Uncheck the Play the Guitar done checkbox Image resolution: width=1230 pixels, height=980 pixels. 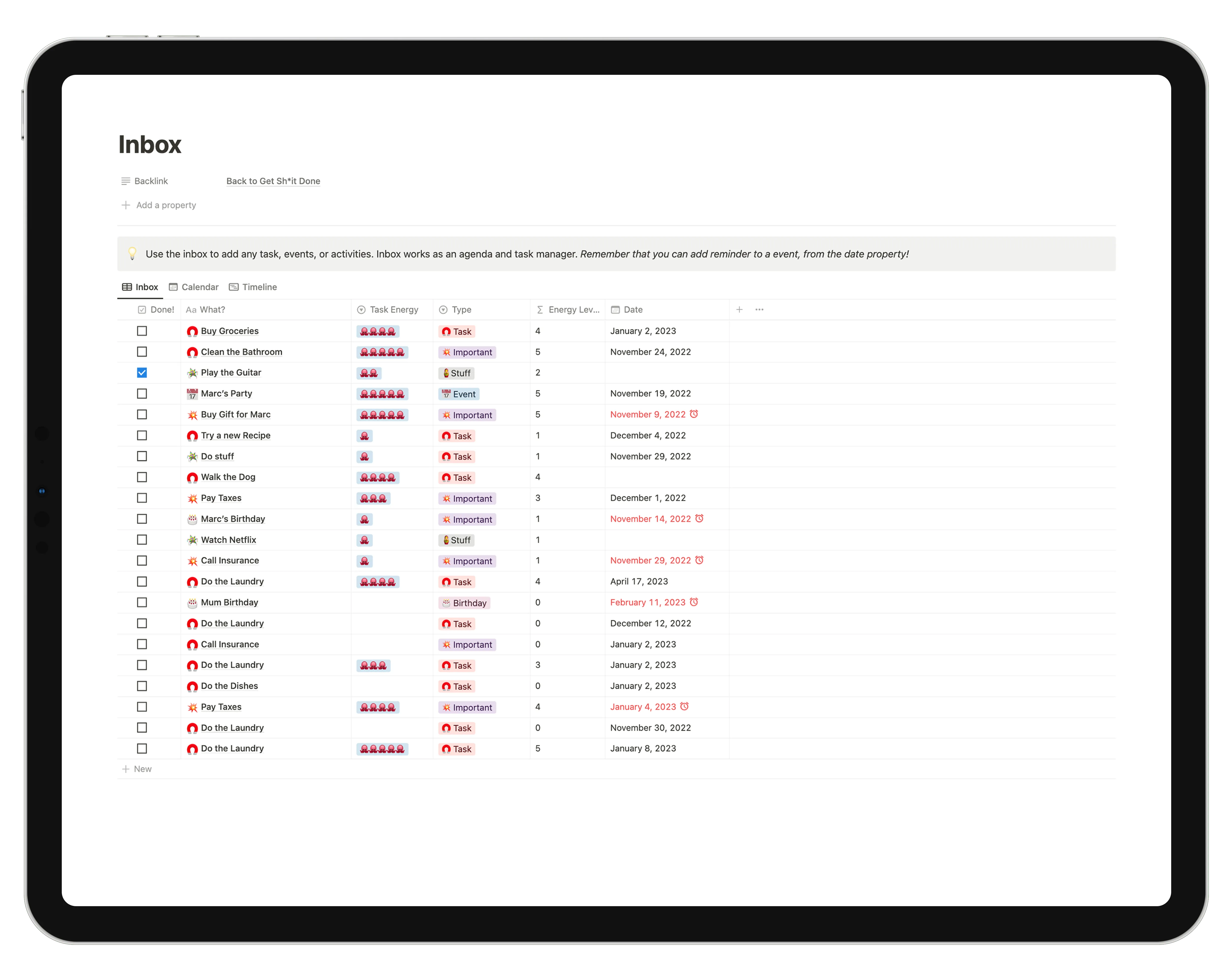(142, 373)
